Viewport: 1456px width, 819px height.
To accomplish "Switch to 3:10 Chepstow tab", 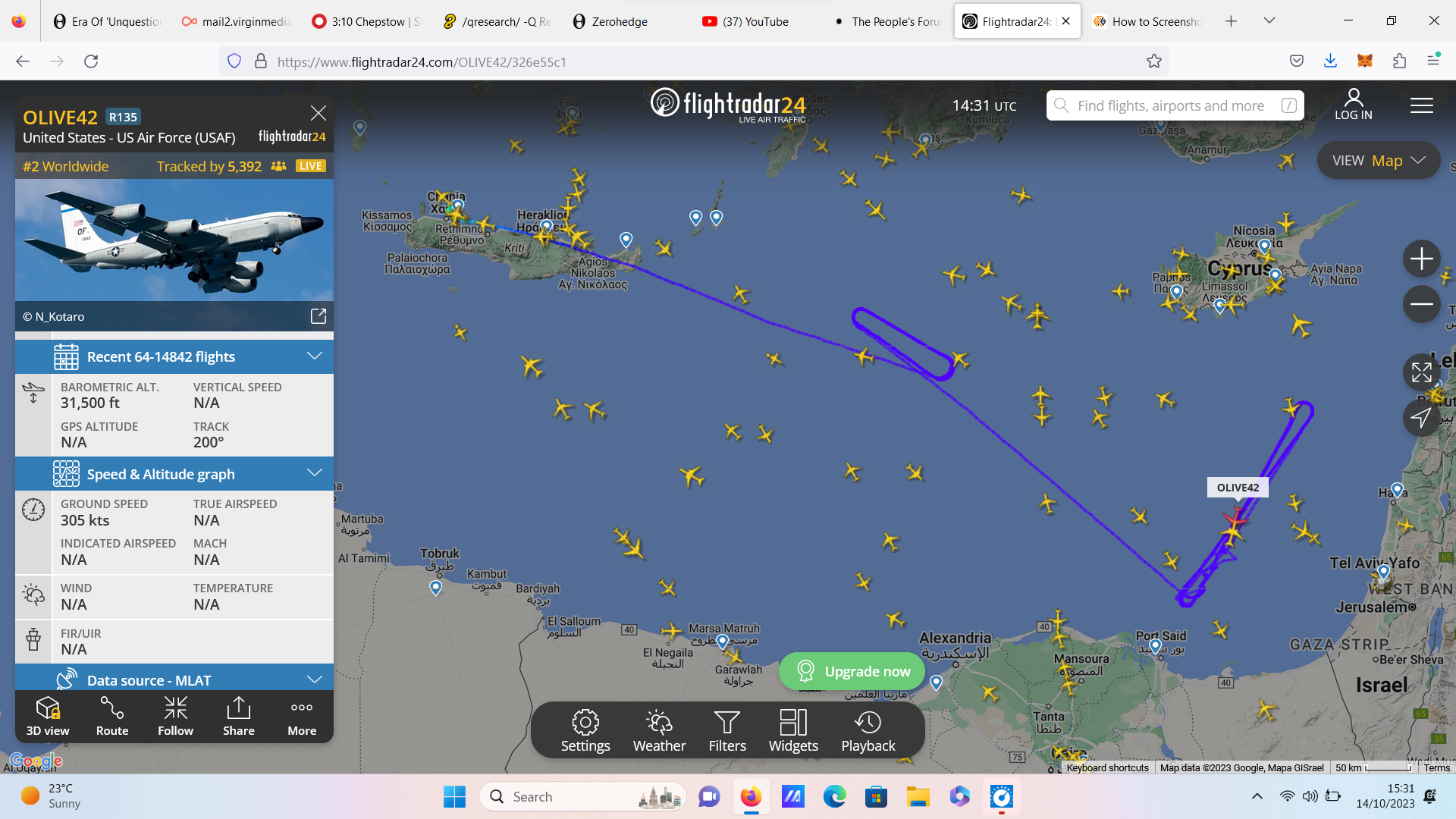I will (x=368, y=21).
